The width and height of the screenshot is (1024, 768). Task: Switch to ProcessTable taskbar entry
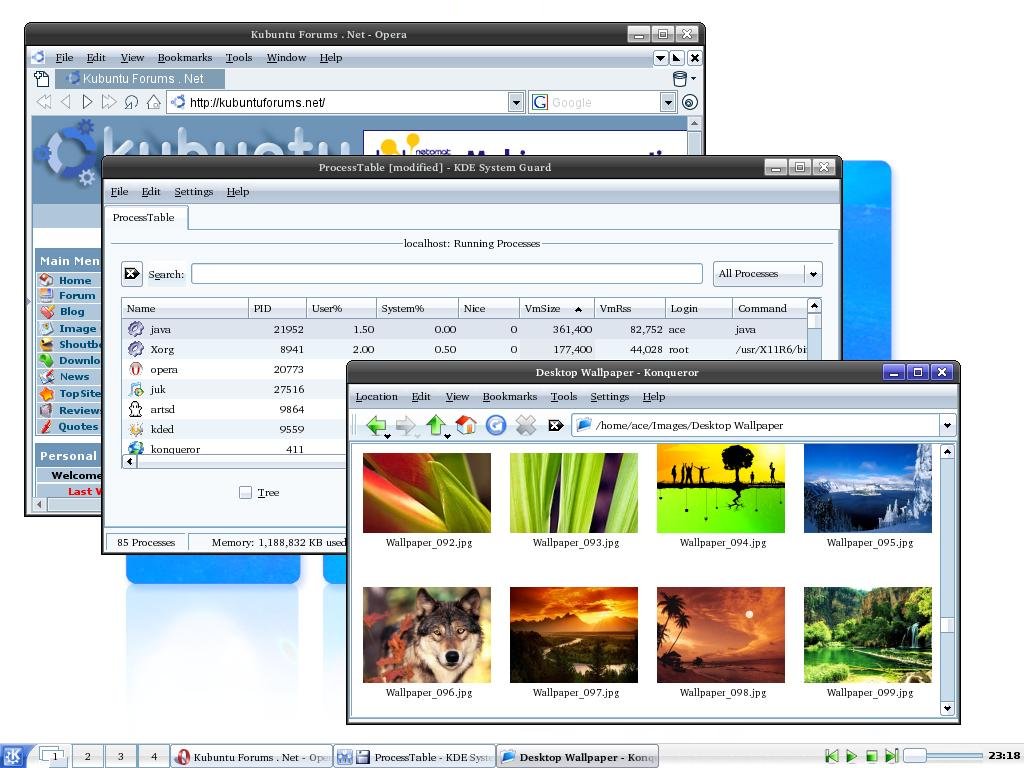[415, 757]
